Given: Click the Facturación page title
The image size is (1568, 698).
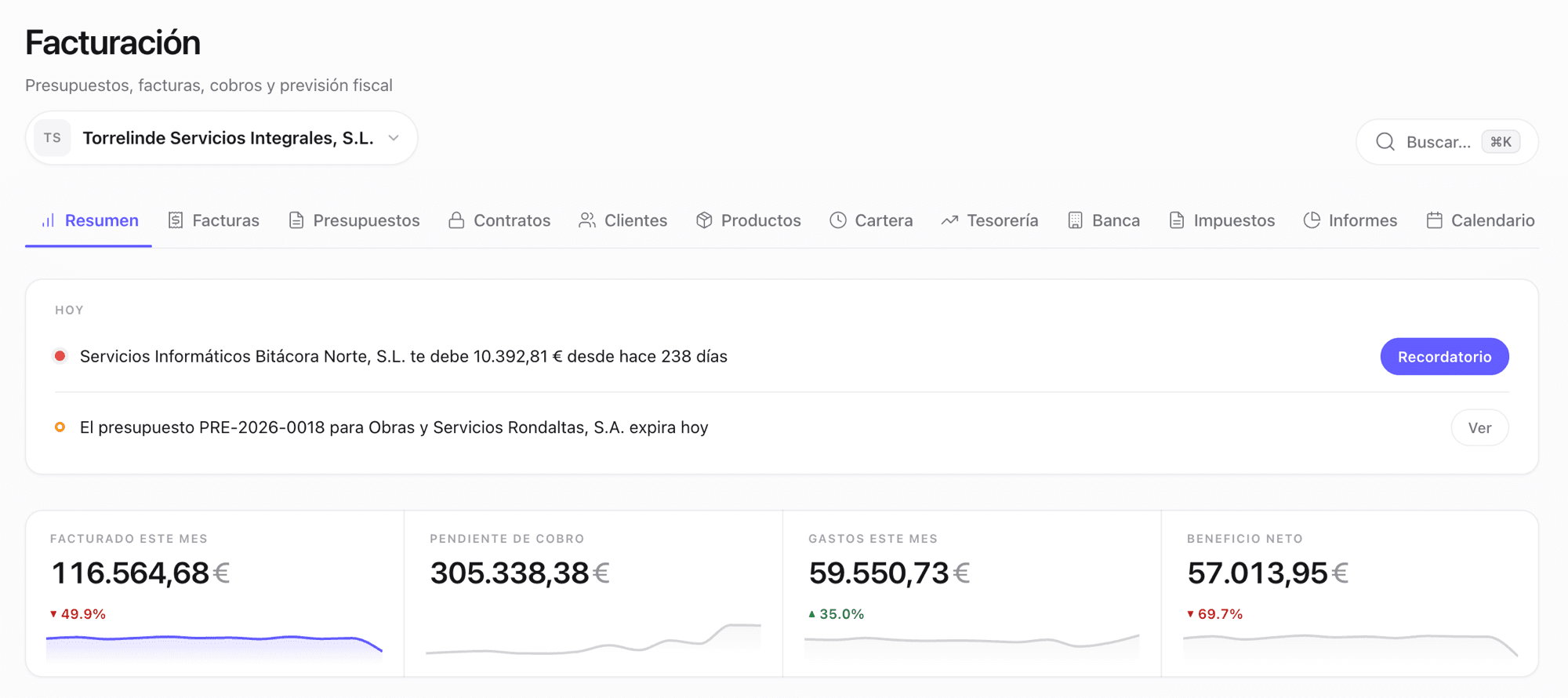Looking at the screenshot, I should [x=113, y=42].
